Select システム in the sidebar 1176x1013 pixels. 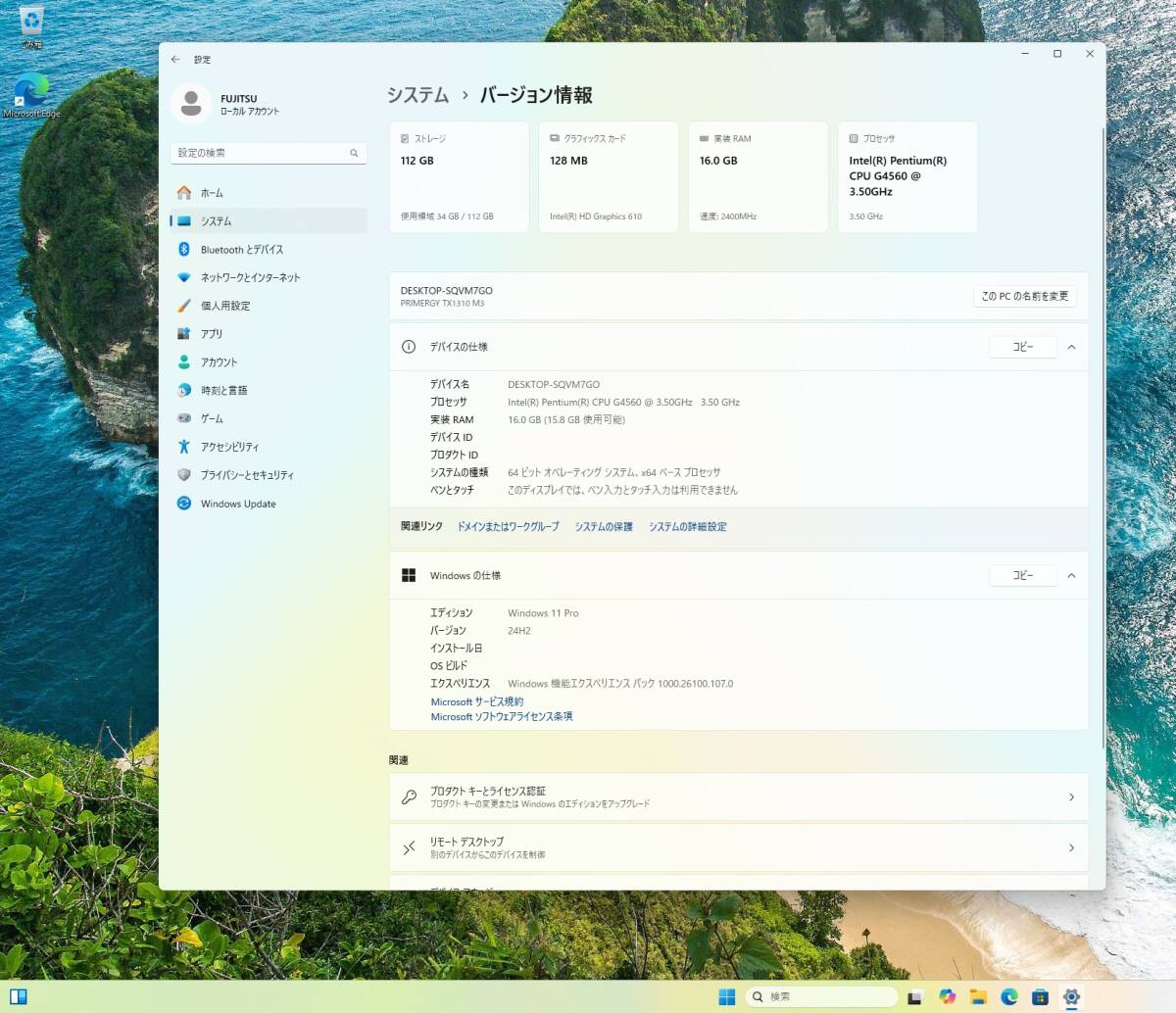[269, 221]
